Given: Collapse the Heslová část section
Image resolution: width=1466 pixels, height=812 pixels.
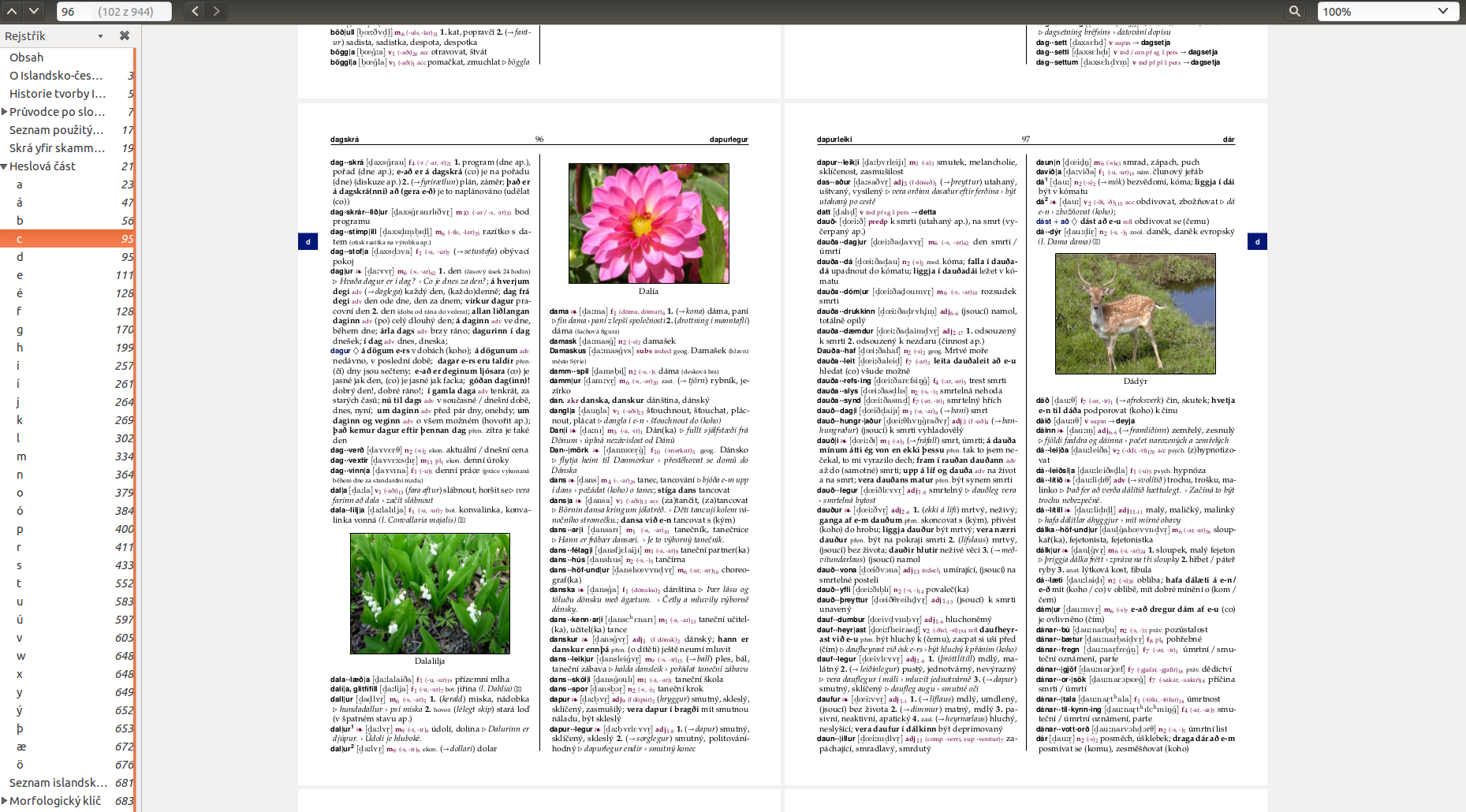Looking at the screenshot, I should coord(5,166).
